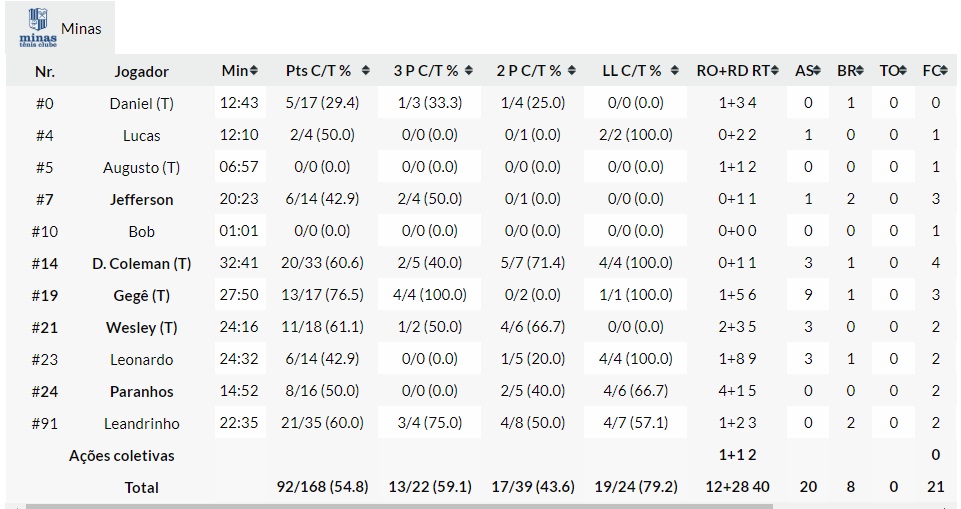Sort by Pts C/T % arrows
The width and height of the screenshot is (961, 509).
pos(366,71)
